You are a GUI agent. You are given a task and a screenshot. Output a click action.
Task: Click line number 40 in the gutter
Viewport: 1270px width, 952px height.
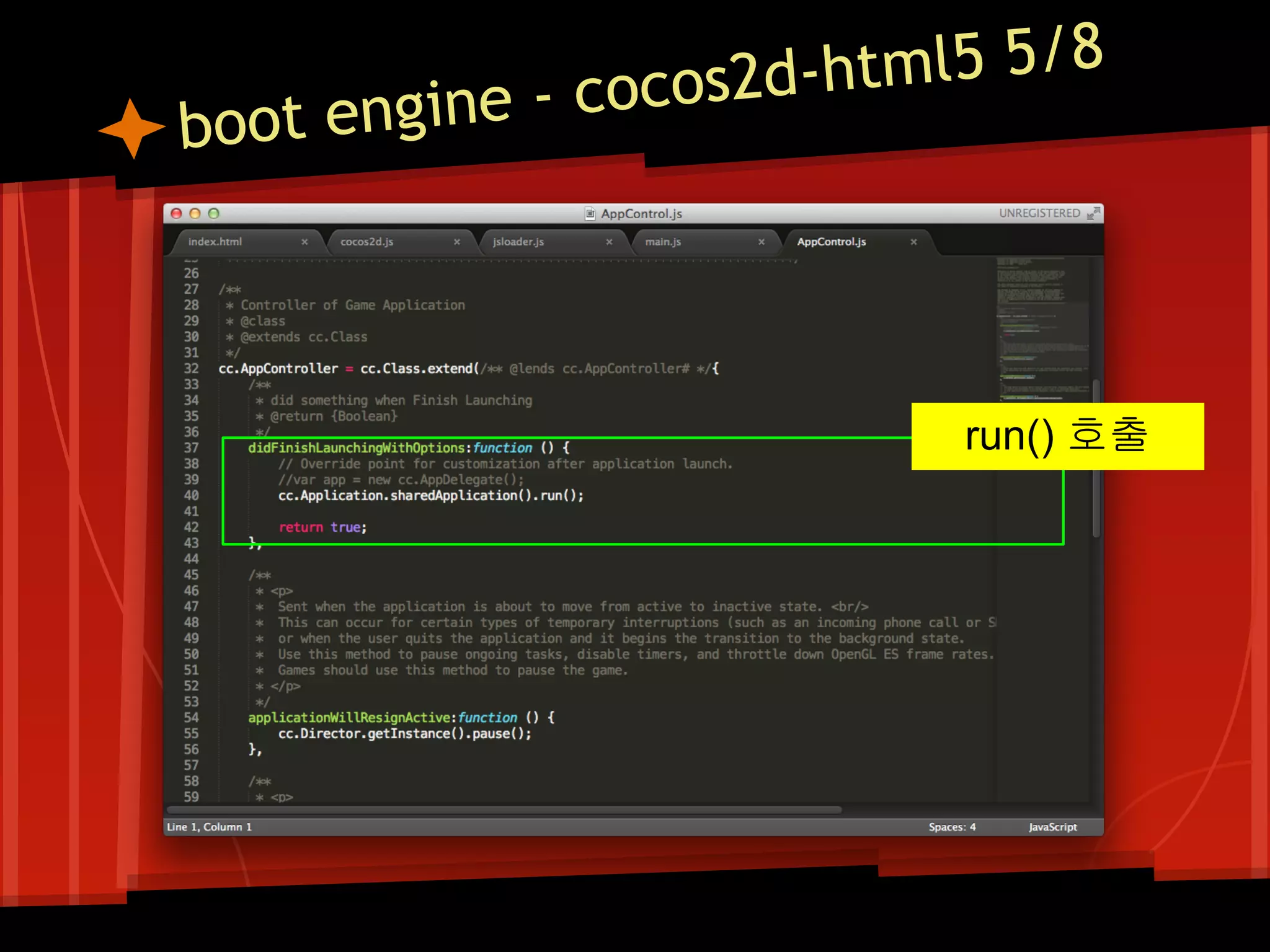pos(192,495)
